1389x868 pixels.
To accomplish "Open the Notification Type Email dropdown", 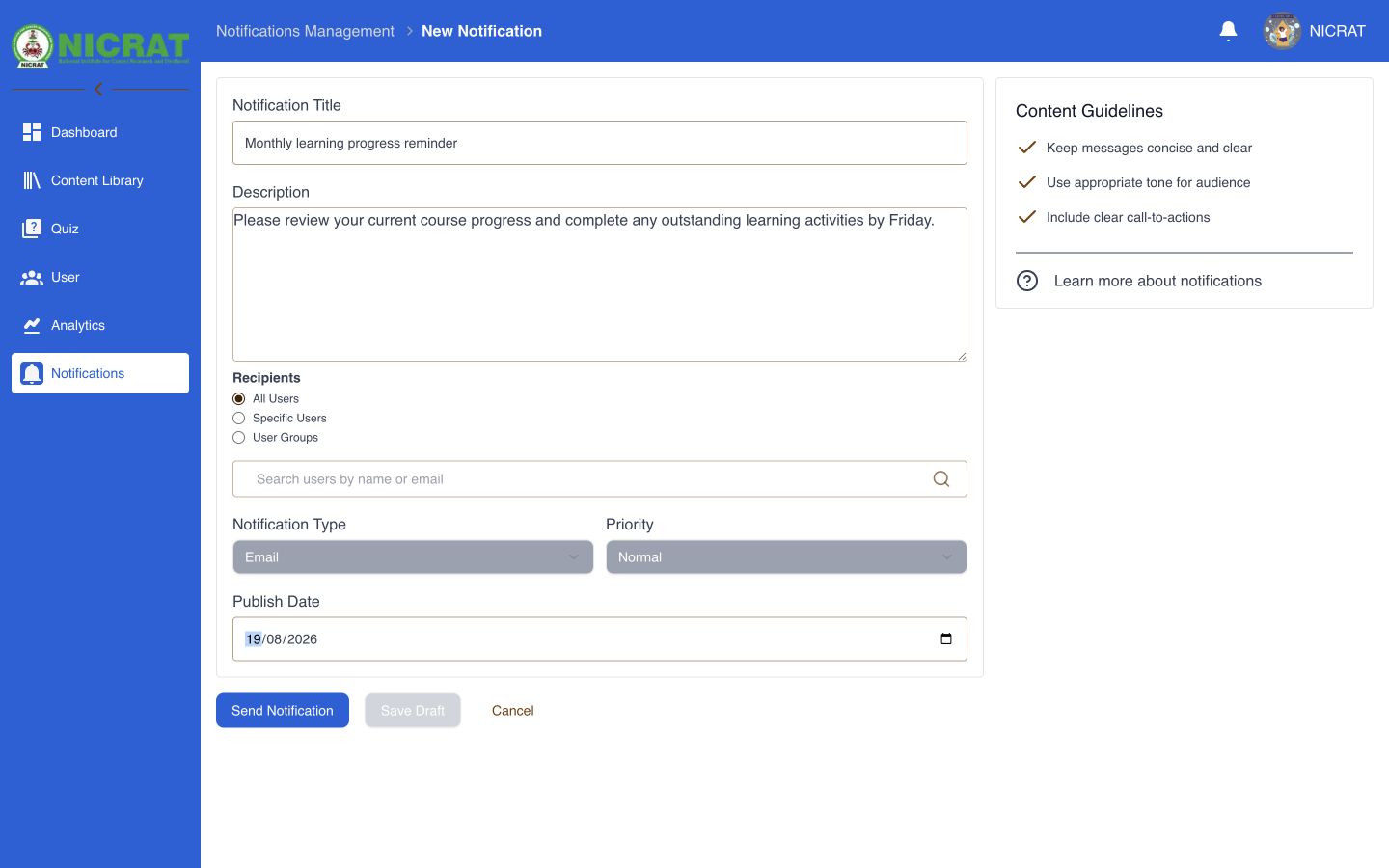I will [413, 557].
